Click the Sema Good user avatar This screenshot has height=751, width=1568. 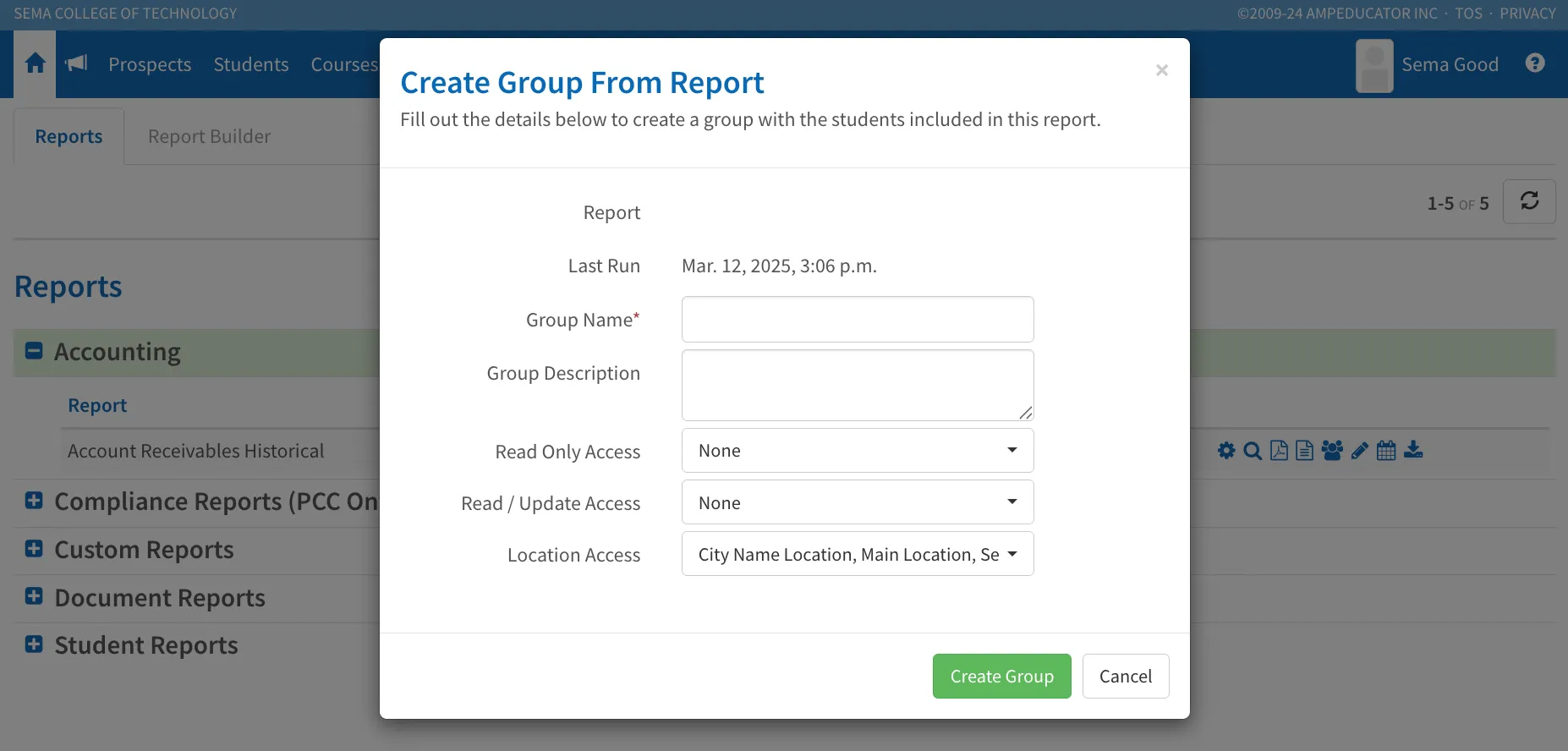pyautogui.click(x=1374, y=66)
